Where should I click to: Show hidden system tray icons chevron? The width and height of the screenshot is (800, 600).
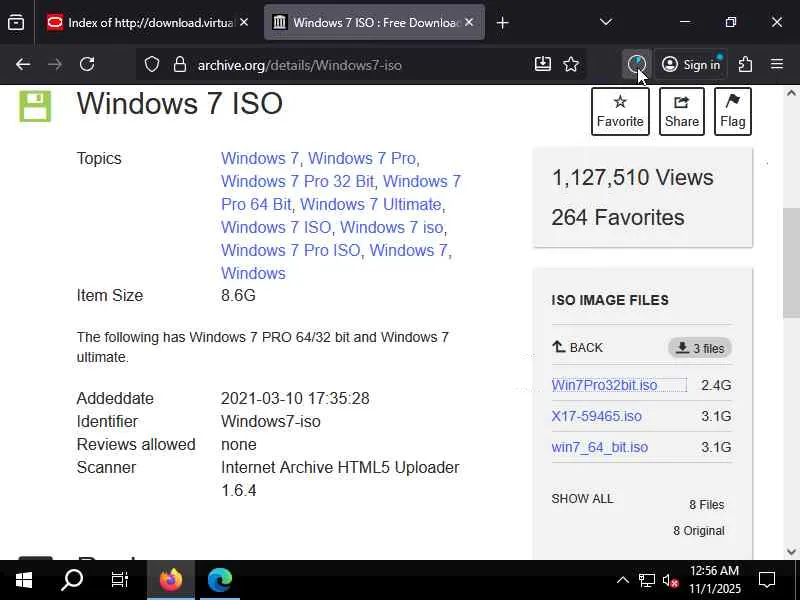pos(622,580)
